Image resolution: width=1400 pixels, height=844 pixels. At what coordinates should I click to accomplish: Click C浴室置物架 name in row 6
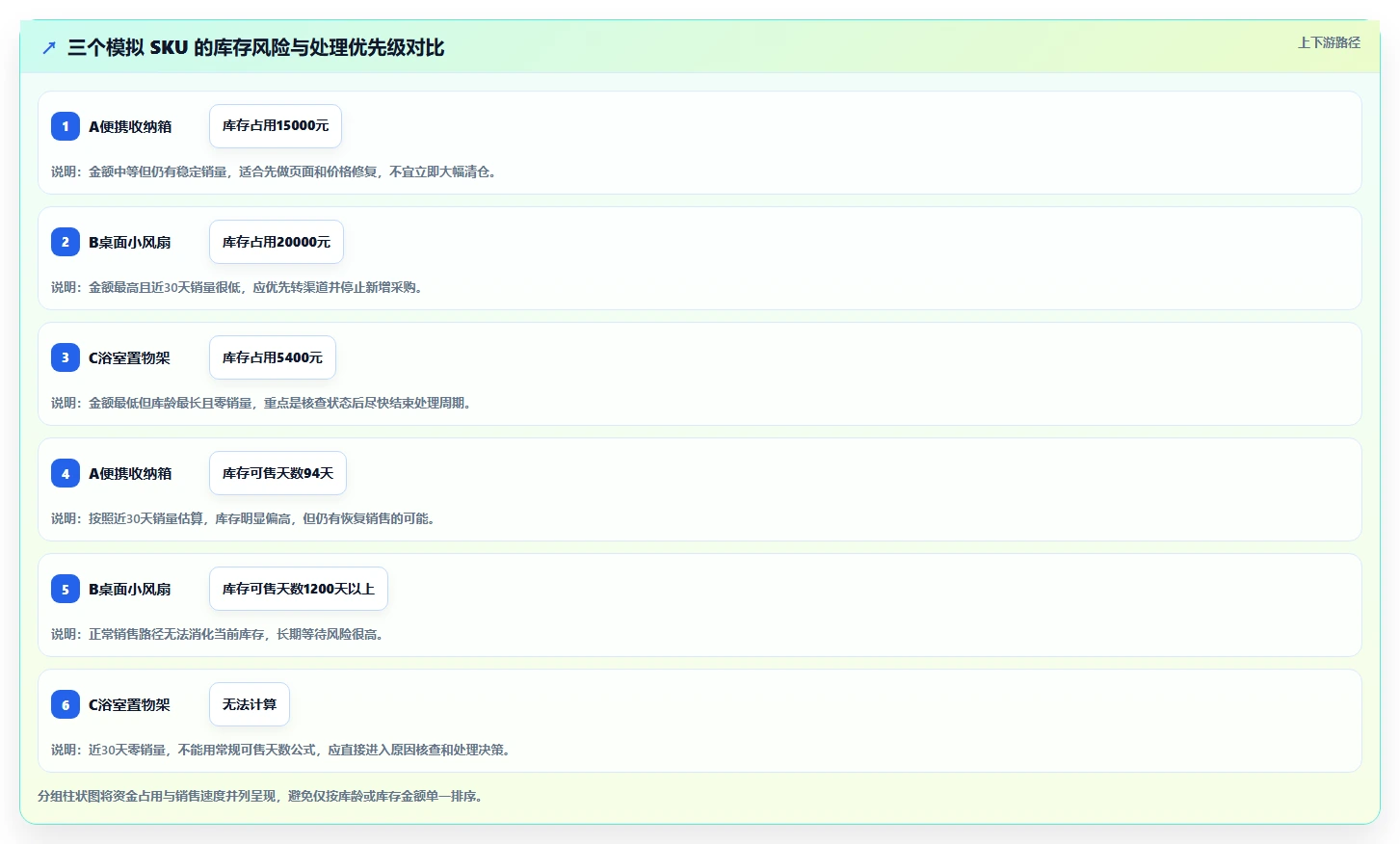(x=129, y=704)
